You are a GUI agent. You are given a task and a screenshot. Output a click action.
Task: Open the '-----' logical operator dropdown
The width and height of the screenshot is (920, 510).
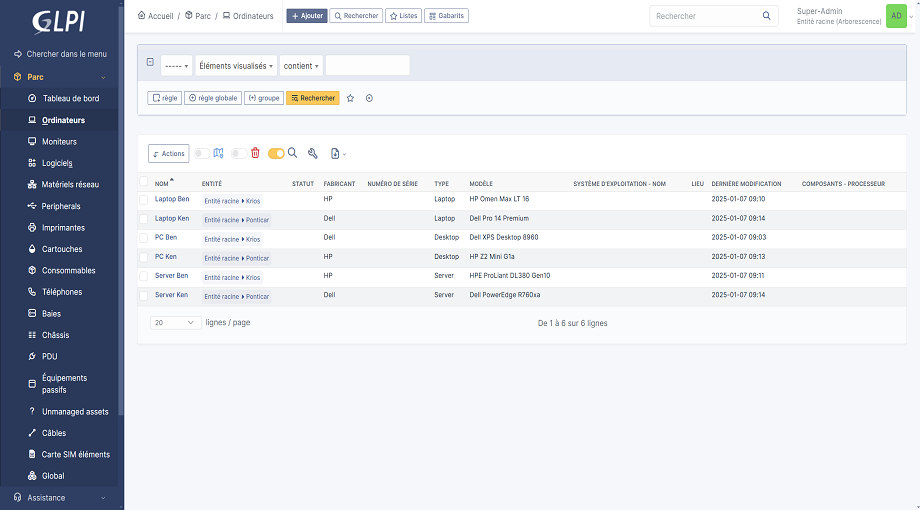click(x=176, y=66)
